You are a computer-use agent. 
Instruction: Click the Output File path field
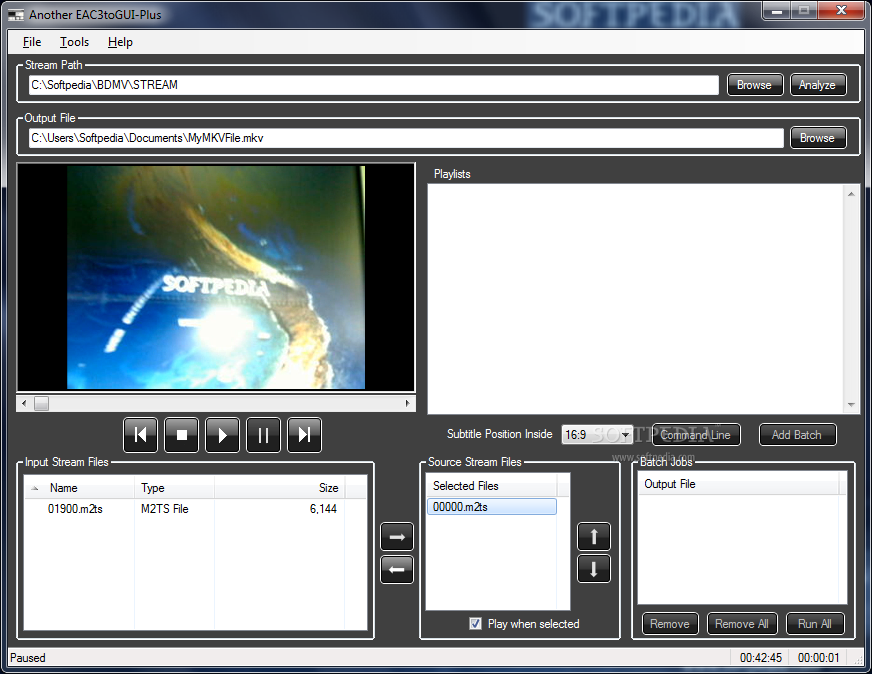(x=406, y=138)
